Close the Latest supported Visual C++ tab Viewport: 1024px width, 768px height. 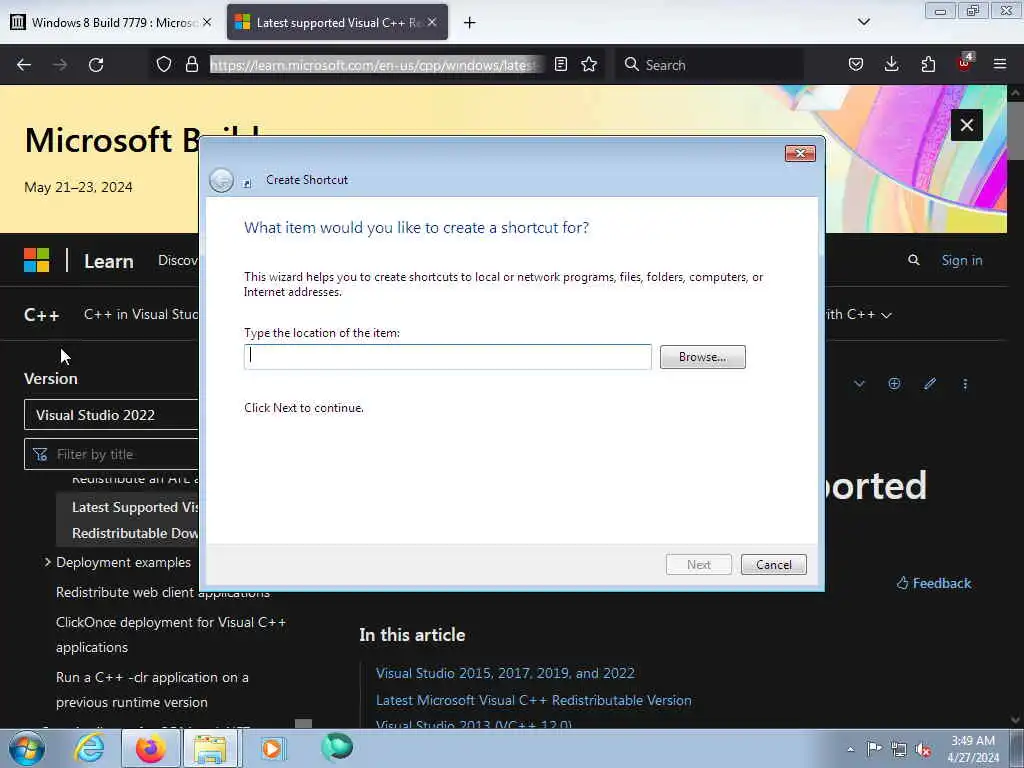tap(432, 22)
